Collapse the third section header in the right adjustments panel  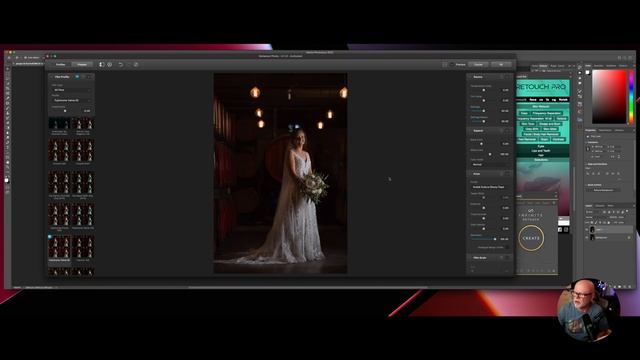pyautogui.click(x=489, y=174)
